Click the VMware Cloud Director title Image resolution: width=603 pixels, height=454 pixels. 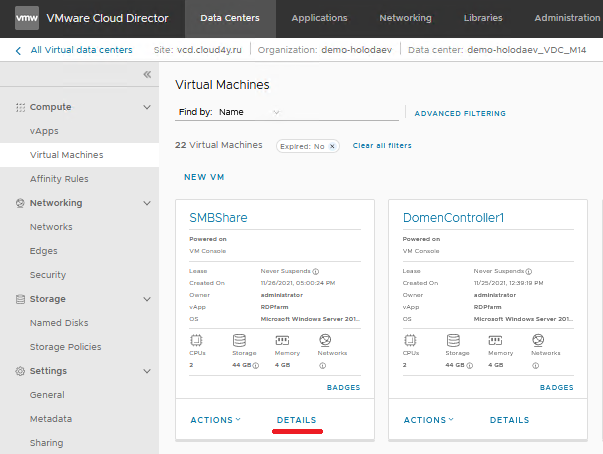107,18
